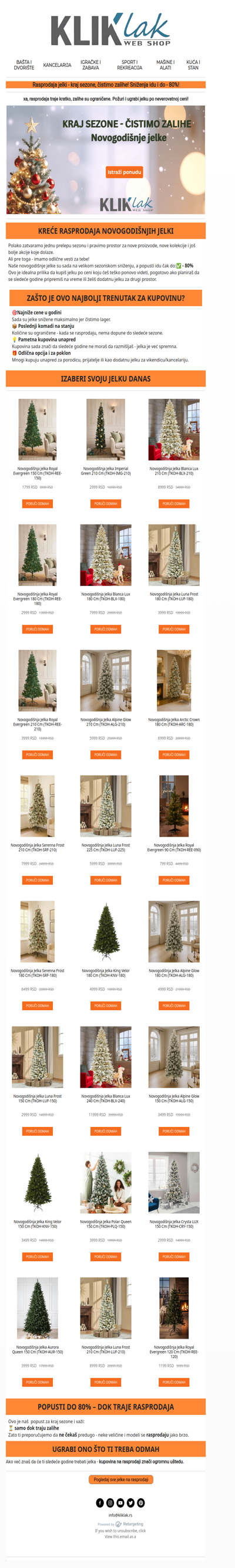Open the Bašta i dvorište category

point(24,65)
